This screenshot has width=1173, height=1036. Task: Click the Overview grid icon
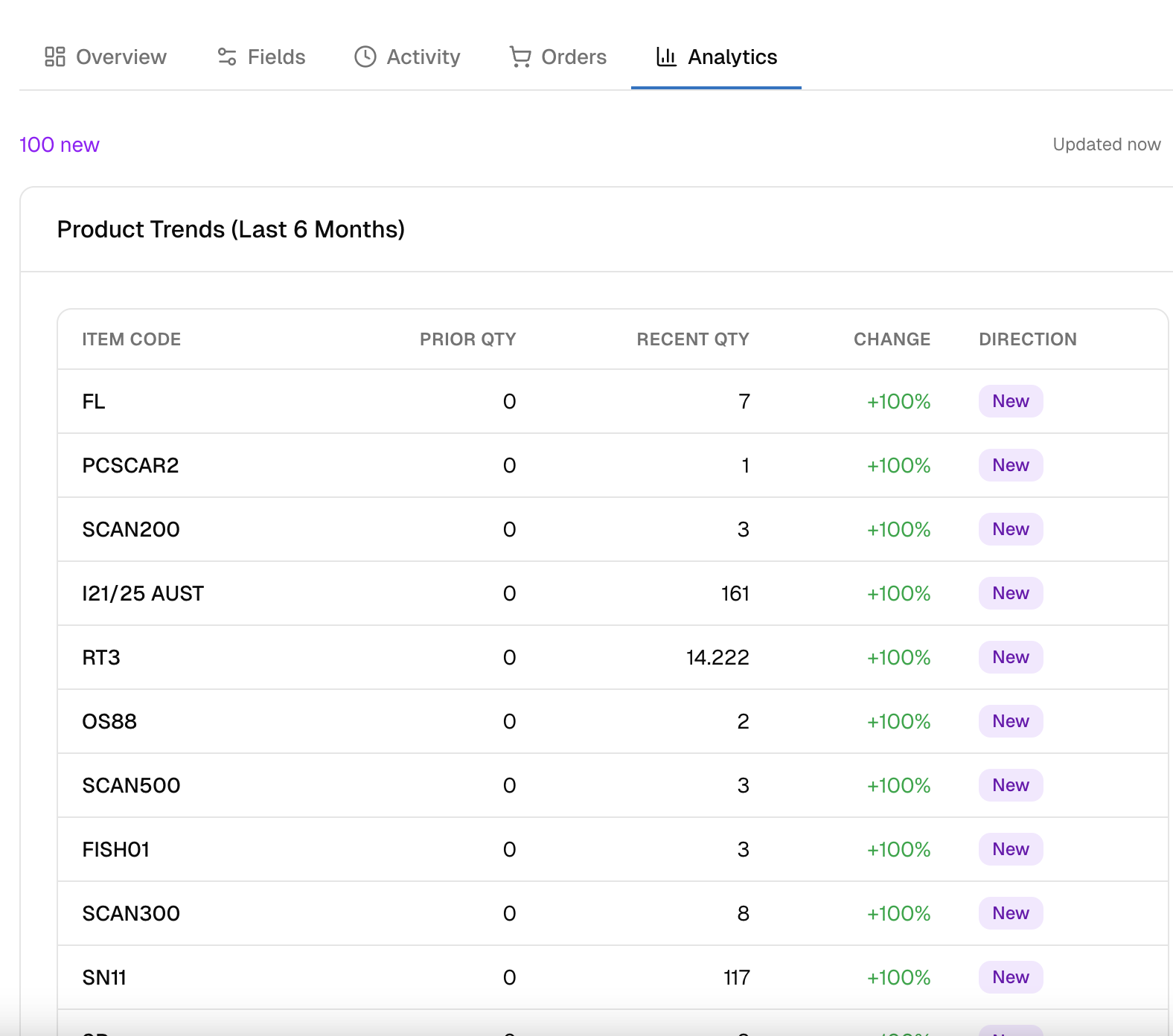pyautogui.click(x=55, y=57)
